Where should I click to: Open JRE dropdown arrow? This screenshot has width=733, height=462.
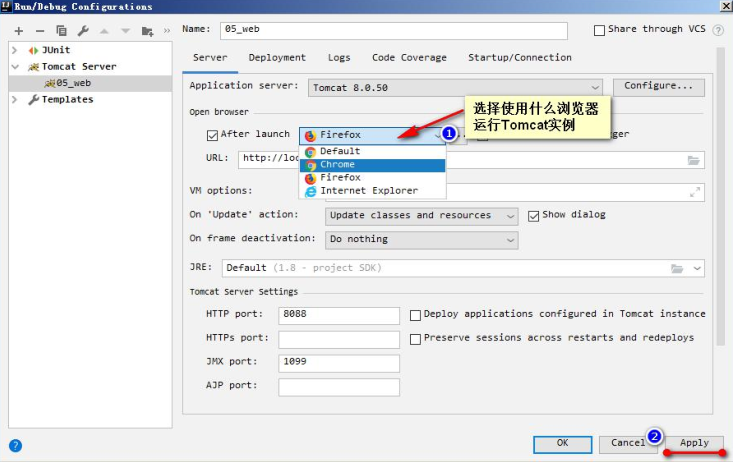(697, 268)
